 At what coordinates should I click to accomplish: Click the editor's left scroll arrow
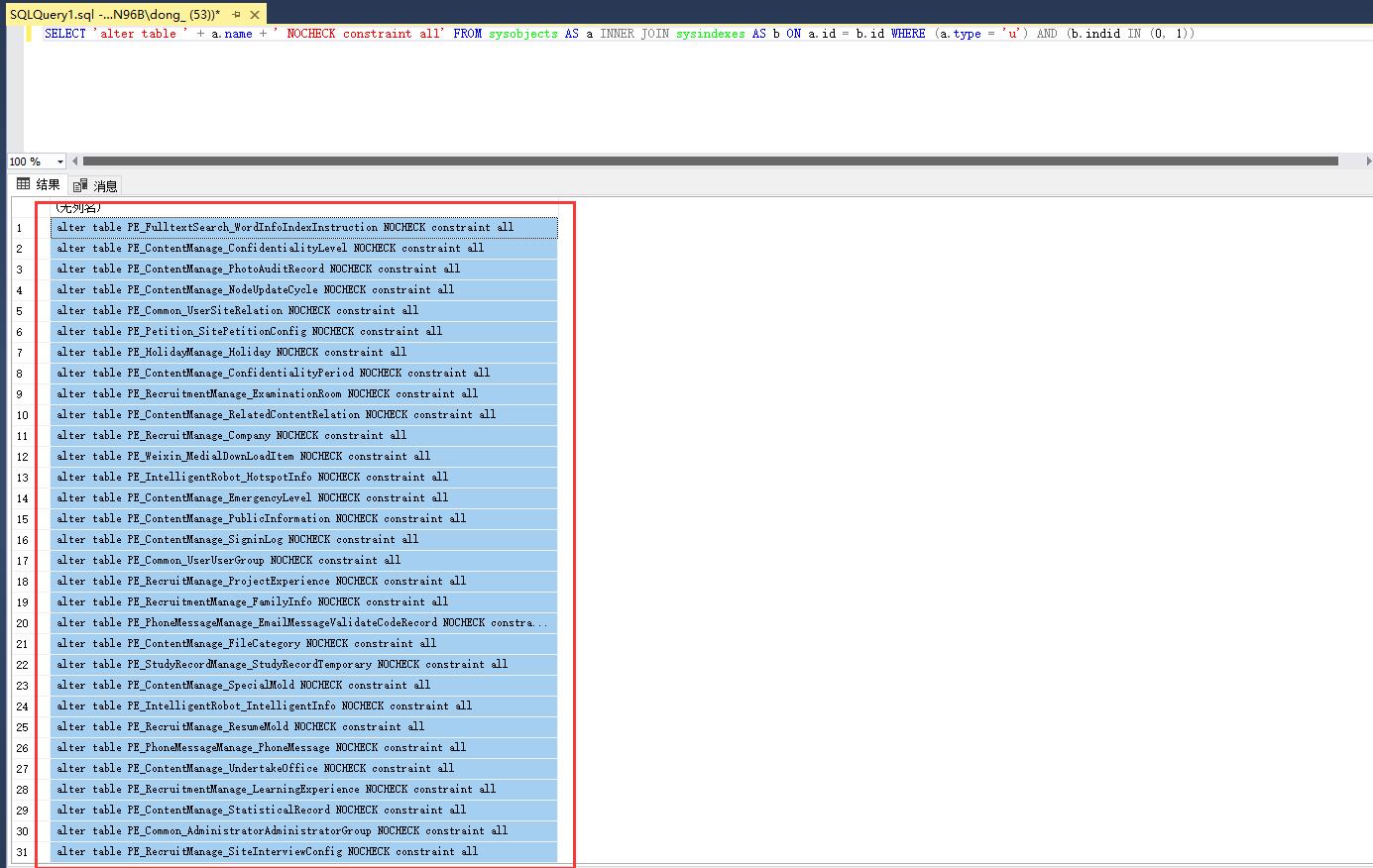[x=75, y=162]
